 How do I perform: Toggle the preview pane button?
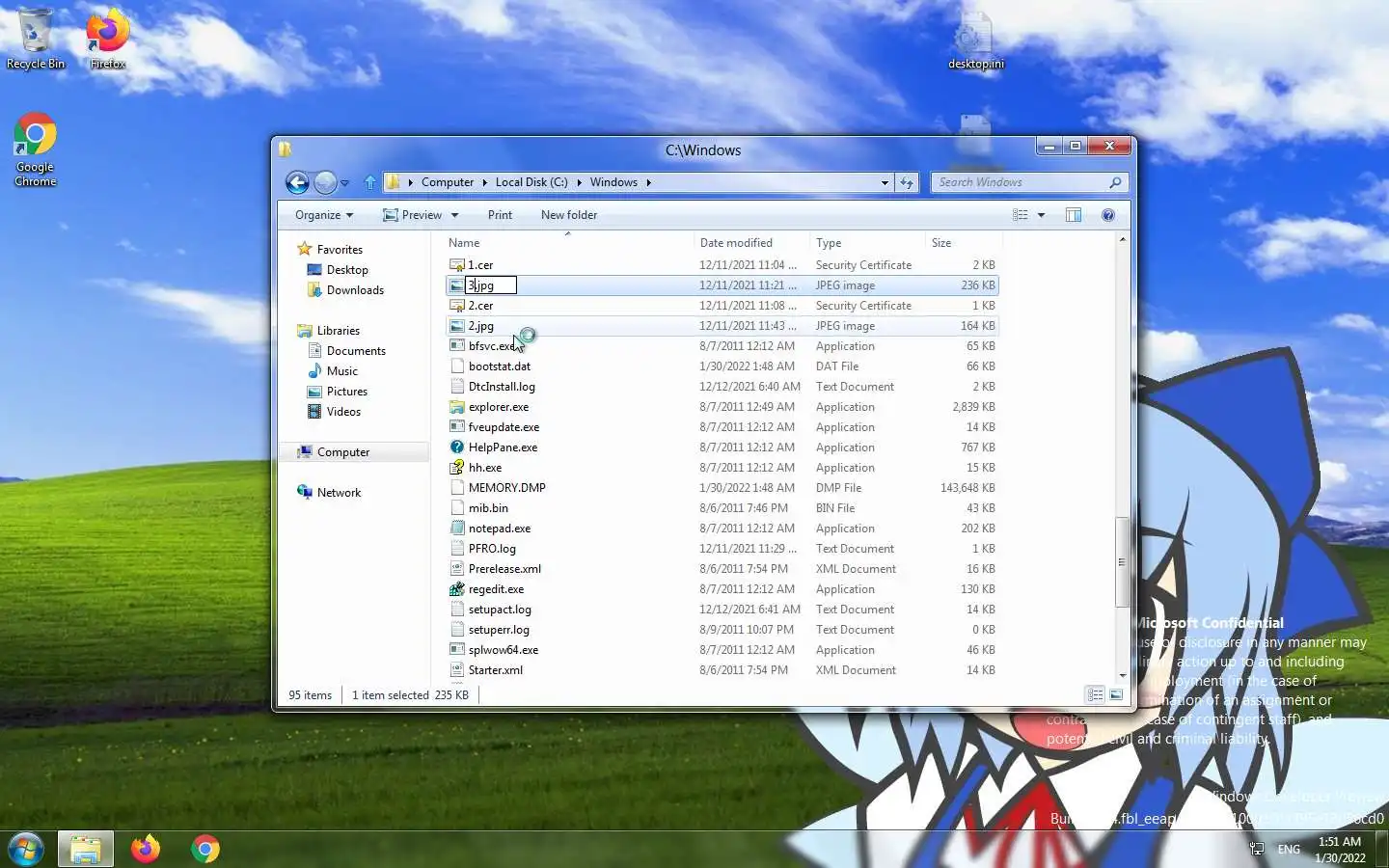pyautogui.click(x=1074, y=215)
